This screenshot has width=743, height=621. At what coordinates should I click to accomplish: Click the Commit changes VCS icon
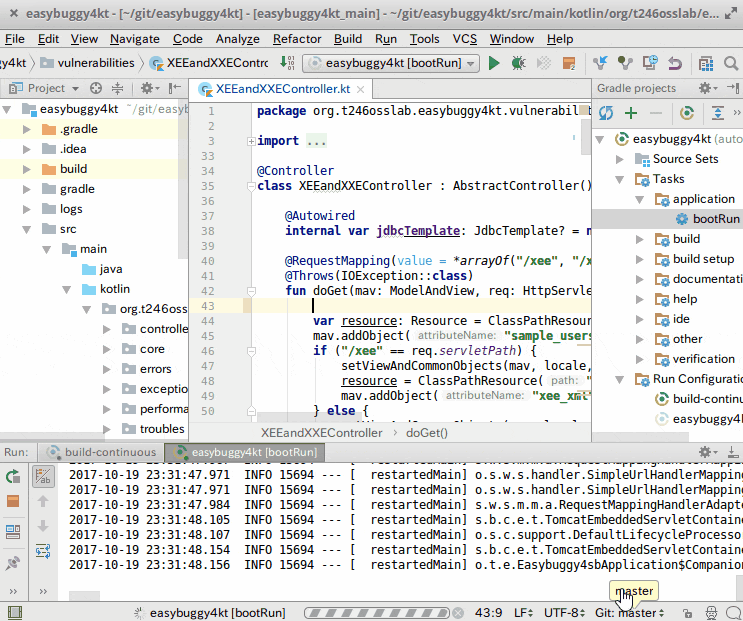coord(625,63)
